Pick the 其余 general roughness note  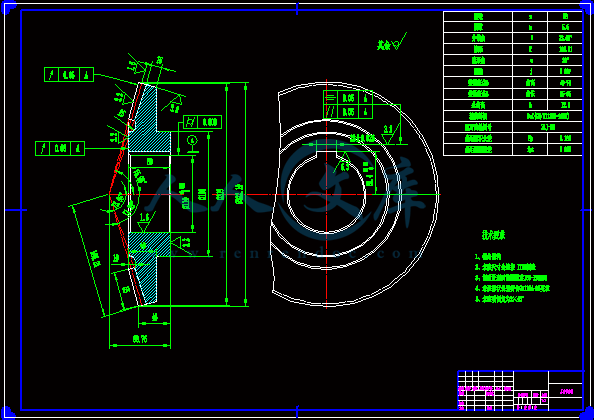[x=391, y=42]
